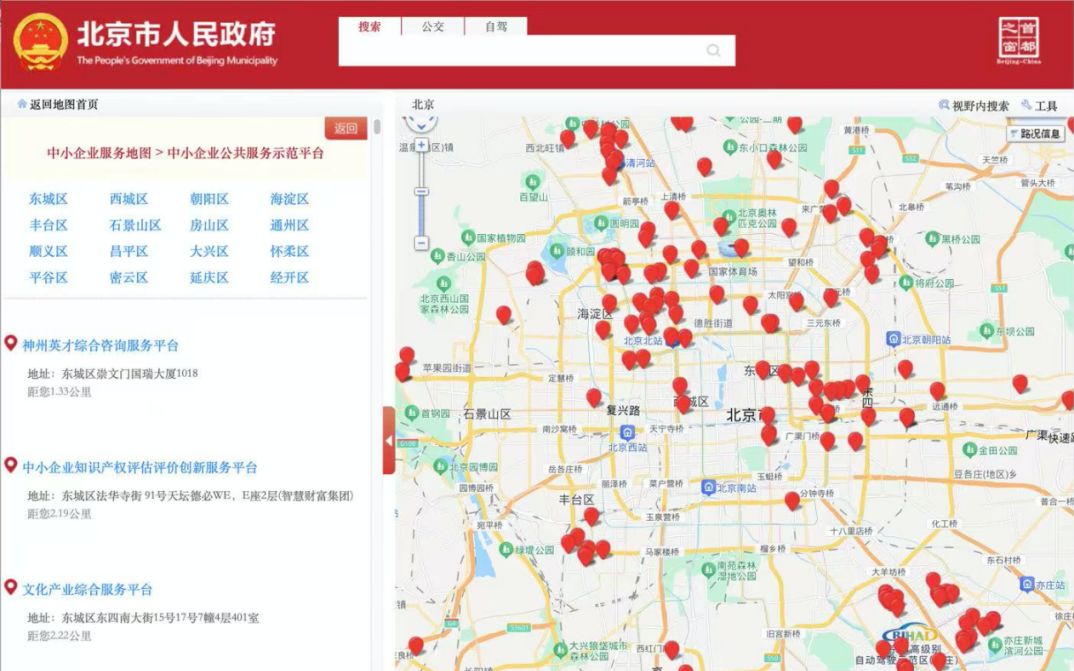Click the map zoom-out minus button
Viewport: 1074px width, 671px height.
[x=421, y=242]
